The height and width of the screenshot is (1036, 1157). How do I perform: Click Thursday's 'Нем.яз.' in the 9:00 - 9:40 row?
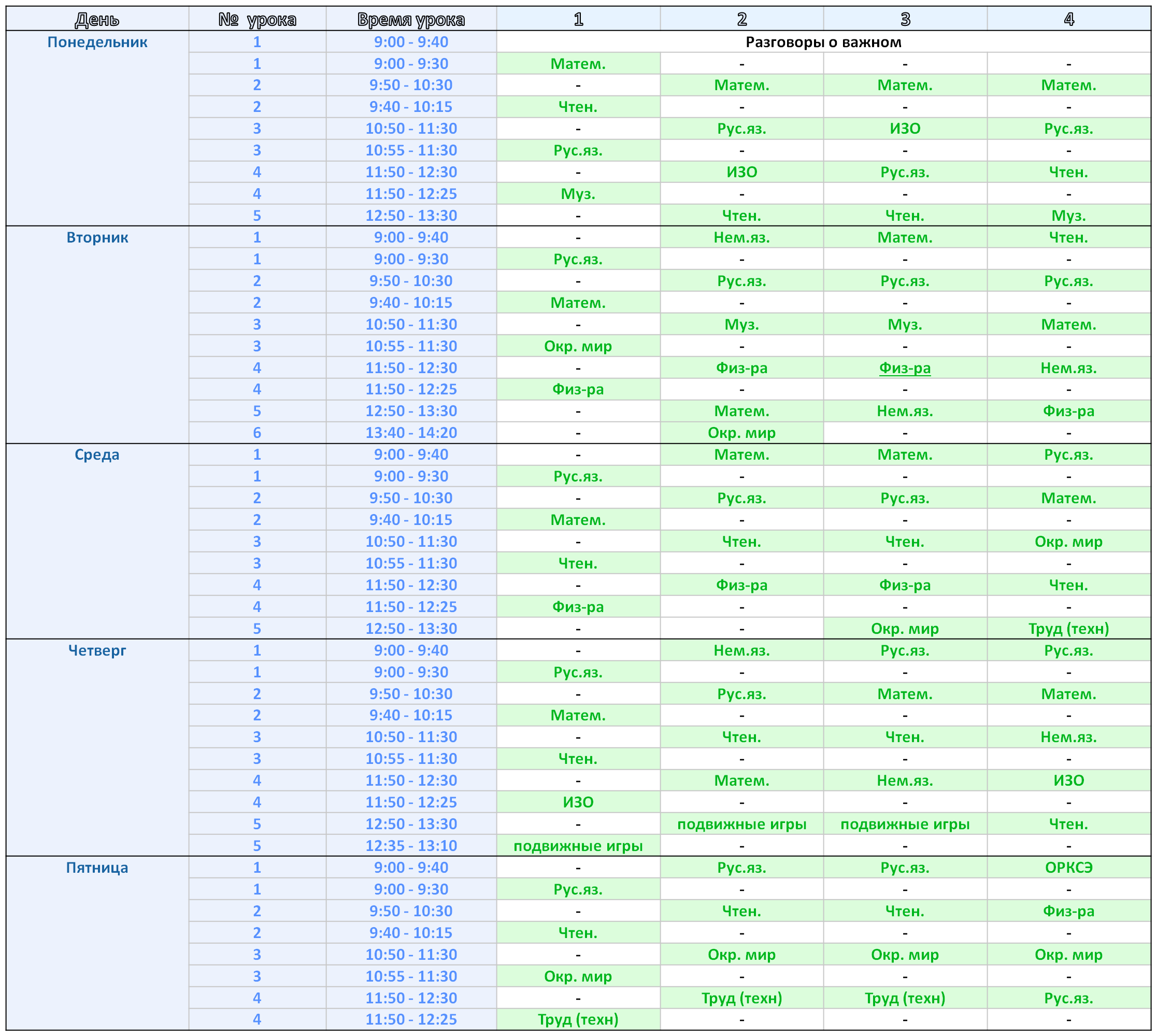tap(741, 650)
